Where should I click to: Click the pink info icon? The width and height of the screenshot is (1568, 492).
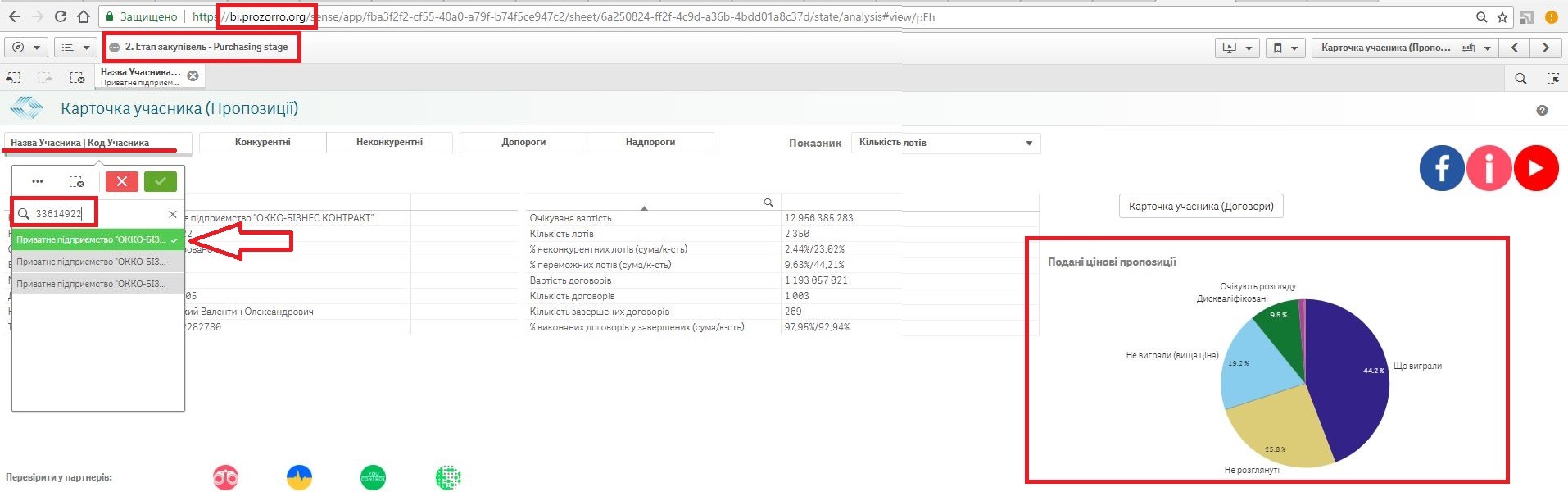pos(1489,167)
